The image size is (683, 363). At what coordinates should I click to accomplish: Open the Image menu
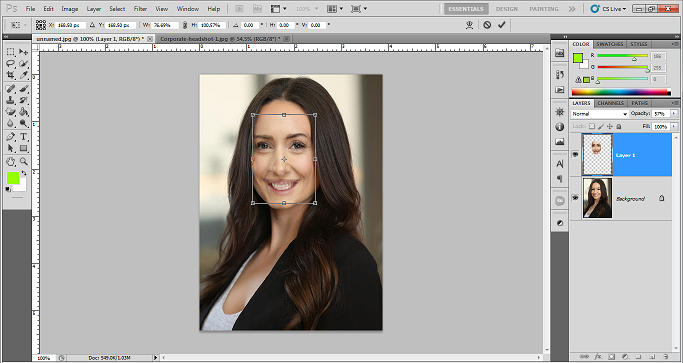[70, 9]
